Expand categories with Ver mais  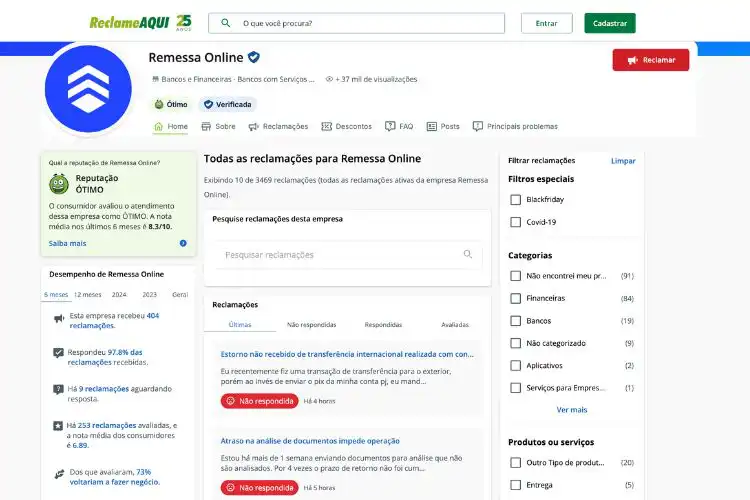pos(572,410)
